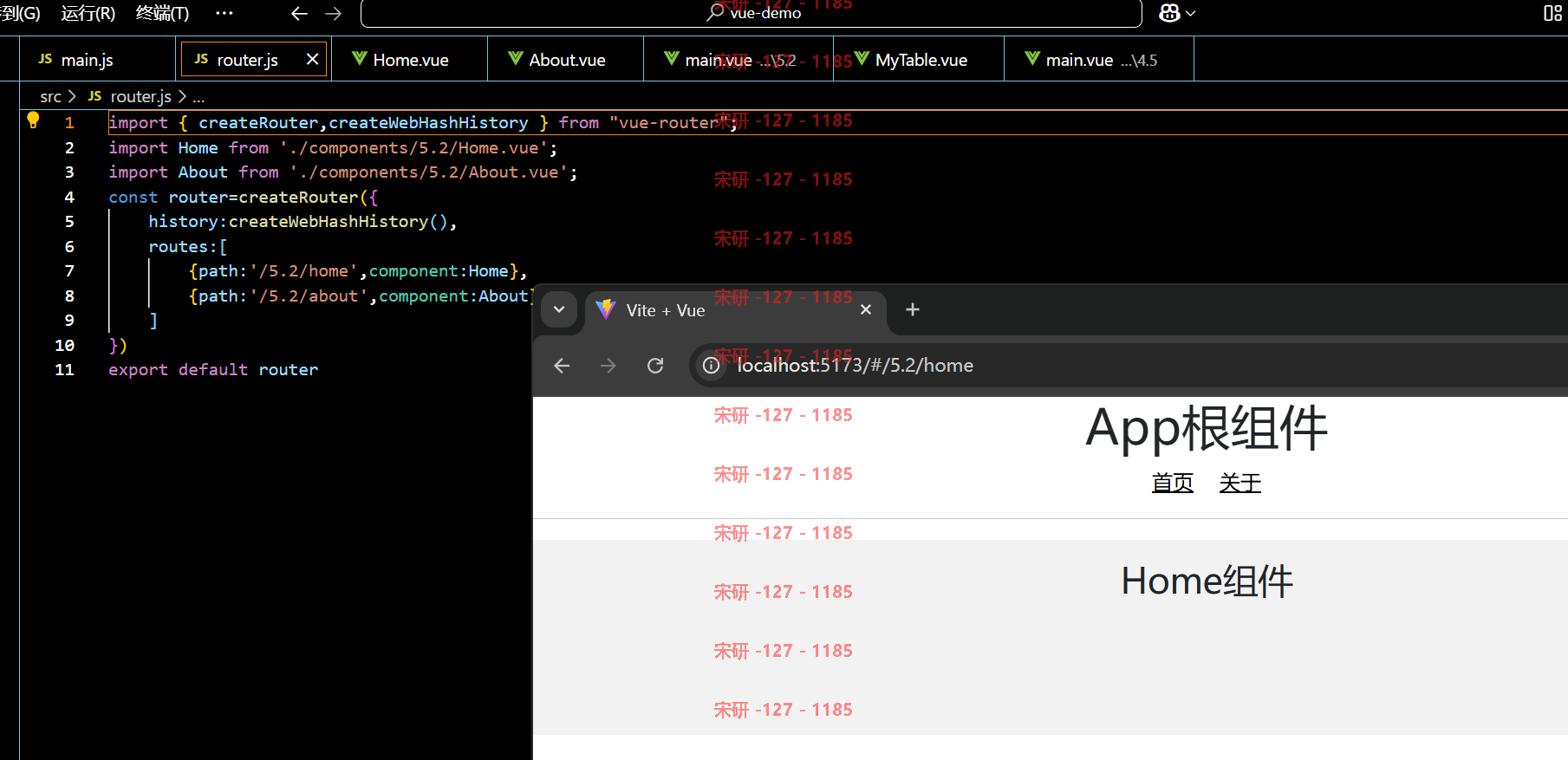Click the localhost:5173 address bar

pos(1127,366)
